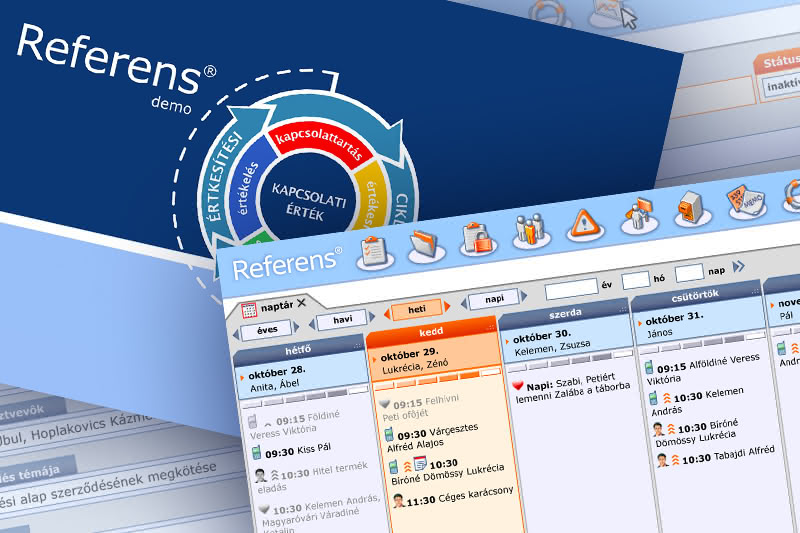Screen dimensions: 800x533
Task: Select the daily 'napi' view
Action: click(494, 298)
